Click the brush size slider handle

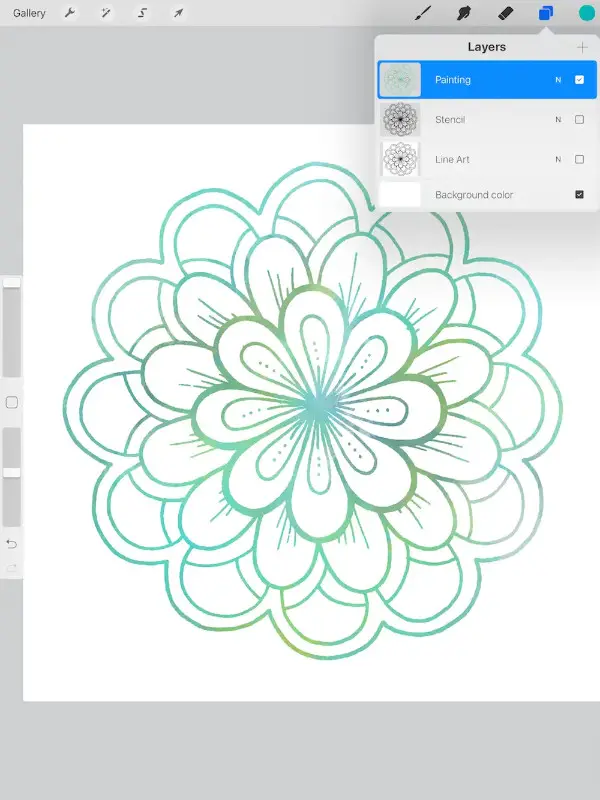(x=11, y=283)
